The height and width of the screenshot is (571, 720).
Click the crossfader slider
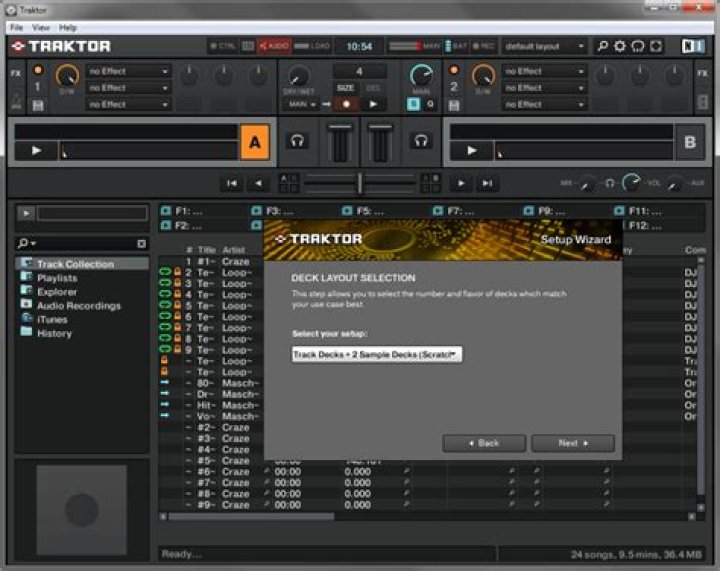pyautogui.click(x=360, y=183)
